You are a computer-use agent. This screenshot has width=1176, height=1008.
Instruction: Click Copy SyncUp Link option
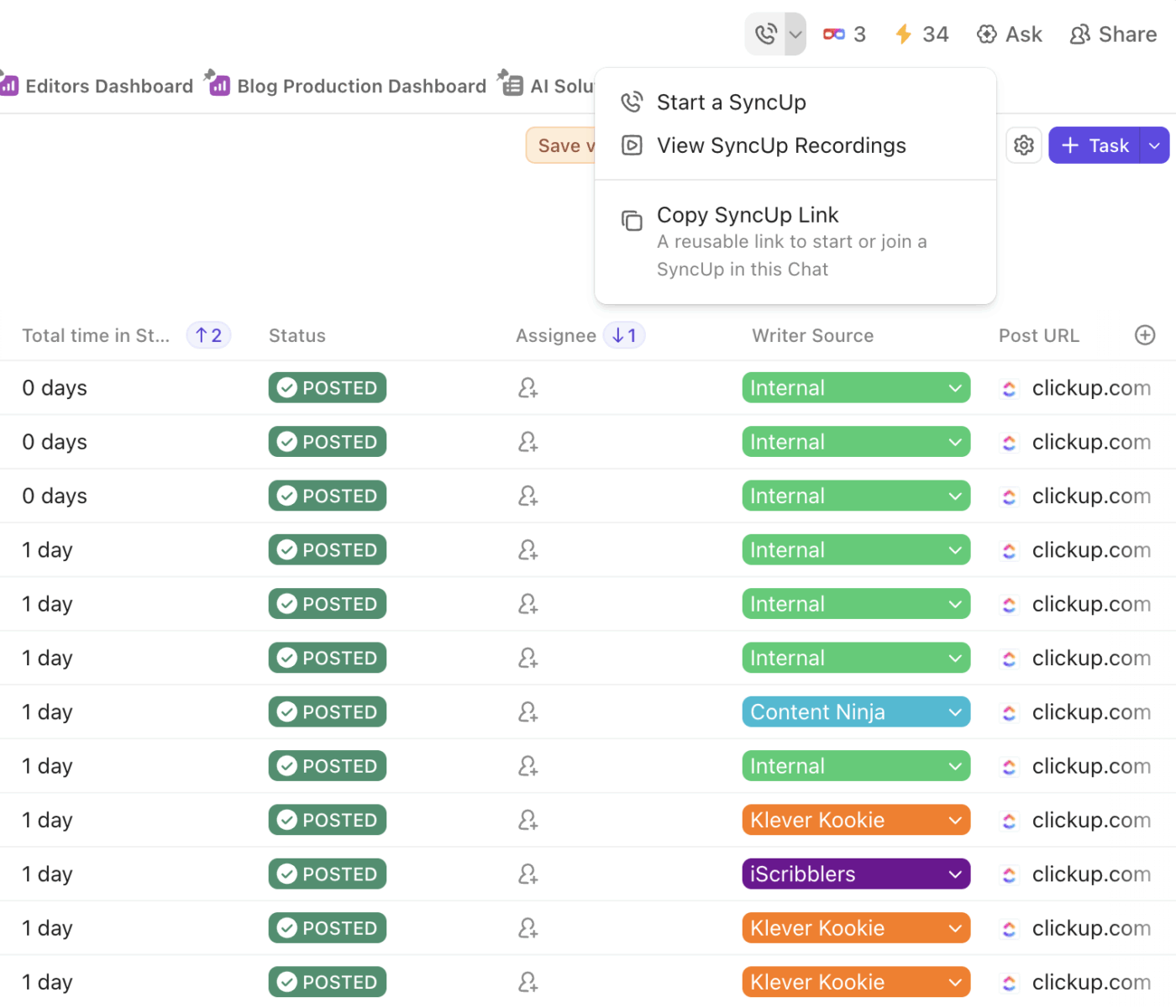tap(747, 216)
